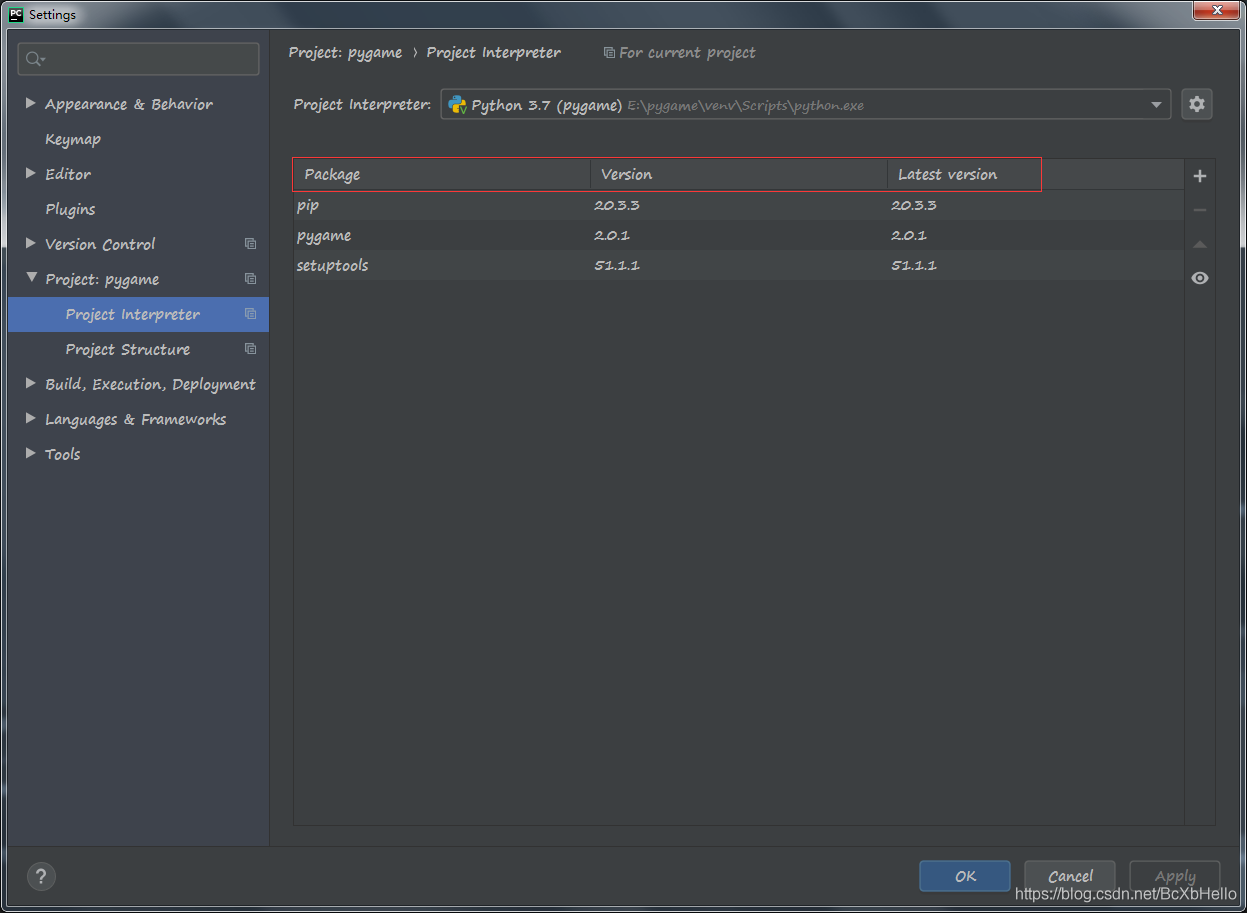Toggle the show early releases eye icon
The image size is (1247, 913).
pos(1200,278)
